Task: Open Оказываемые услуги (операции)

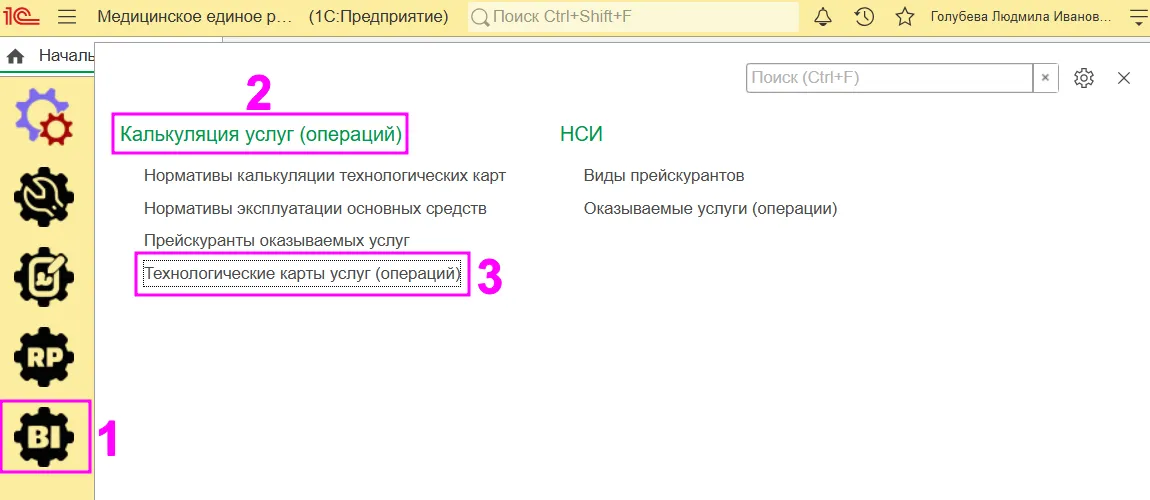Action: tap(710, 208)
